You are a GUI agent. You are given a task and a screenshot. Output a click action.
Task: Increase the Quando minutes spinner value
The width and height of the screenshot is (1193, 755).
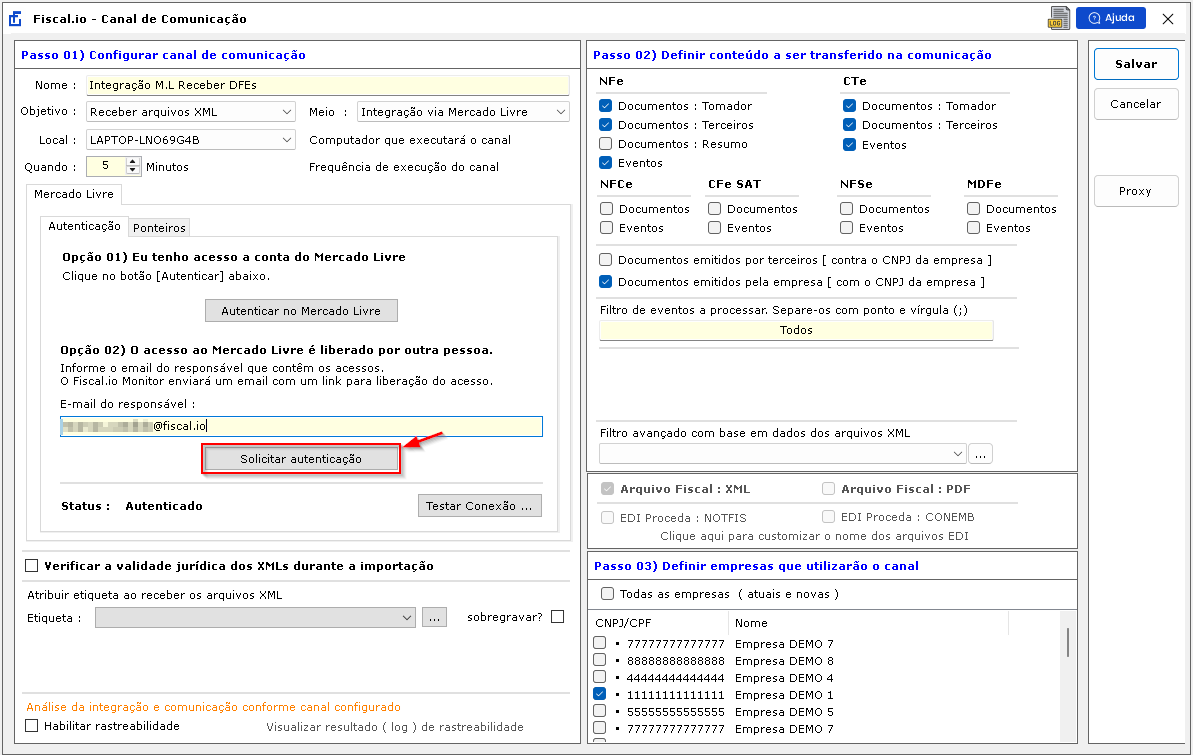click(x=133, y=163)
